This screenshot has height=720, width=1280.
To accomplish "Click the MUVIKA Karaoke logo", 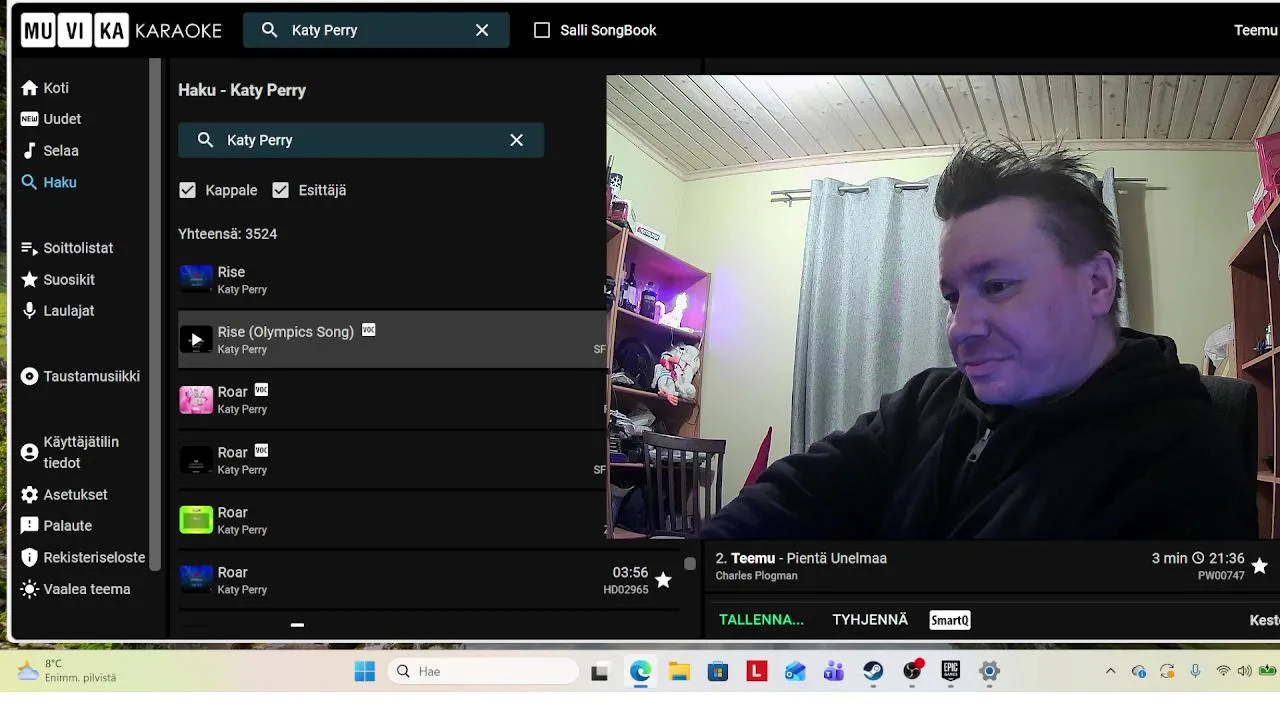I will coord(121,30).
